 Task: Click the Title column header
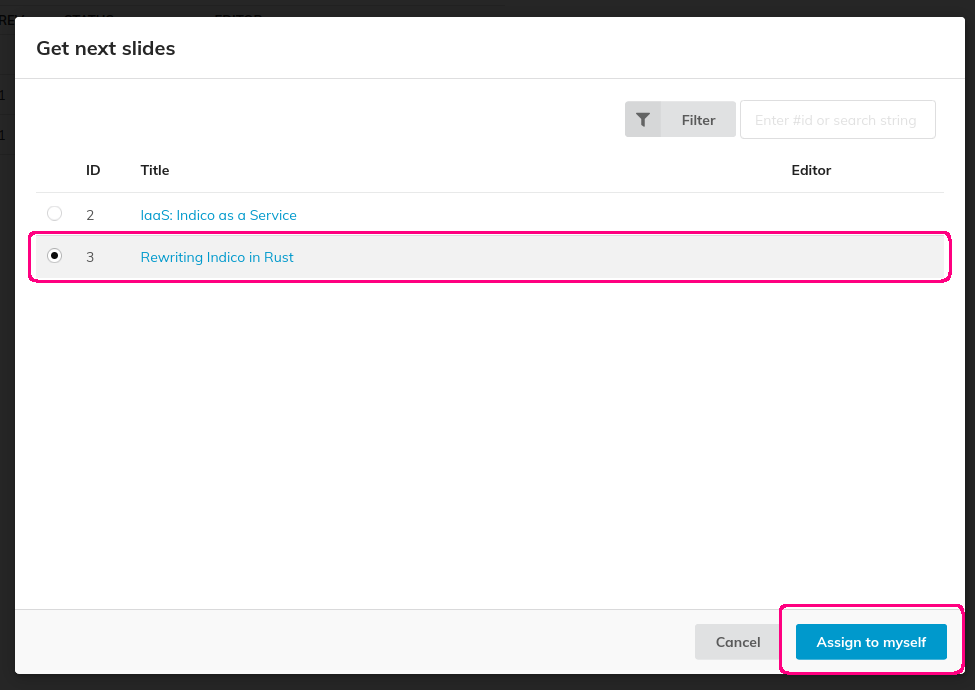pos(155,170)
